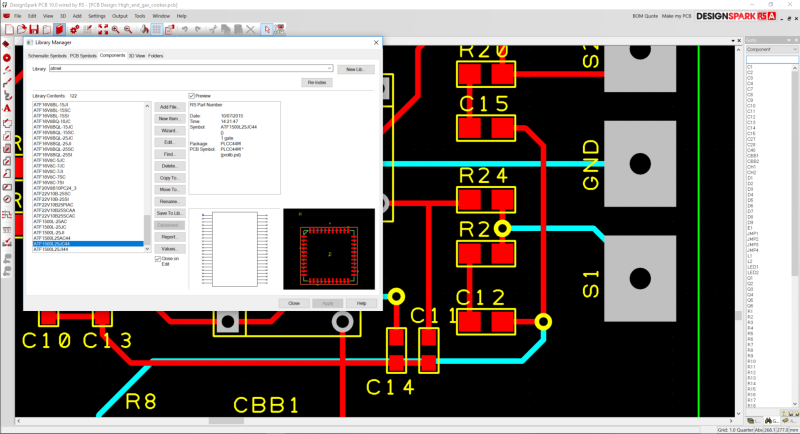Click the Zoom In magnifier icon
This screenshot has width=800, height=434.
click(116, 30)
